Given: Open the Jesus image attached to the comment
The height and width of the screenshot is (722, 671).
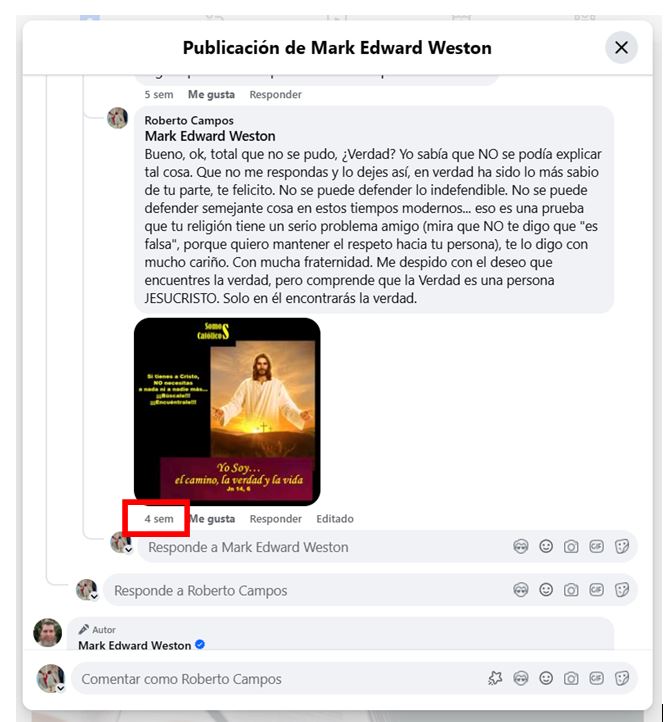Looking at the screenshot, I should pyautogui.click(x=227, y=411).
